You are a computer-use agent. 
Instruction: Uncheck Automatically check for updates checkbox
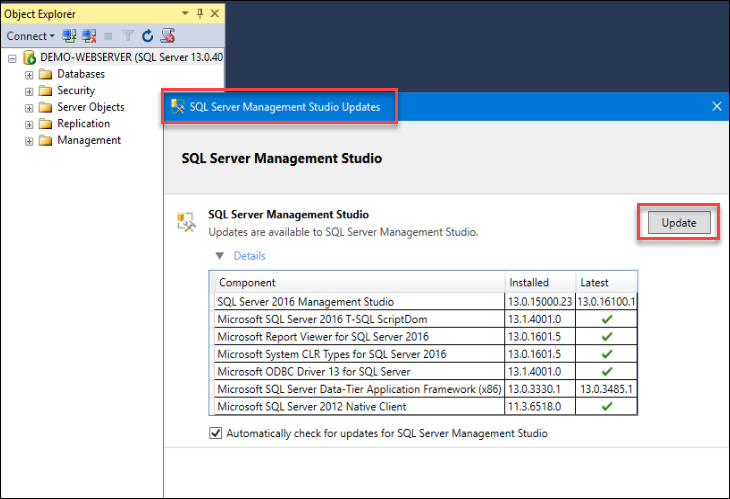click(x=215, y=433)
